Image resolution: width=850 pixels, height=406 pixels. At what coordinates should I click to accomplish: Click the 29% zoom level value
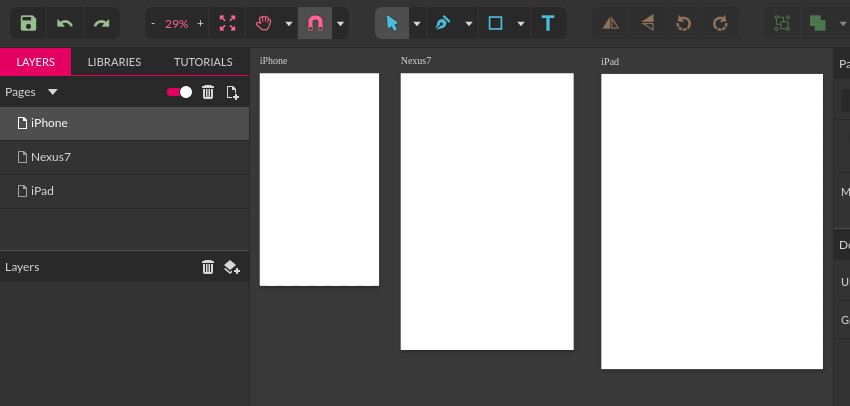177,24
